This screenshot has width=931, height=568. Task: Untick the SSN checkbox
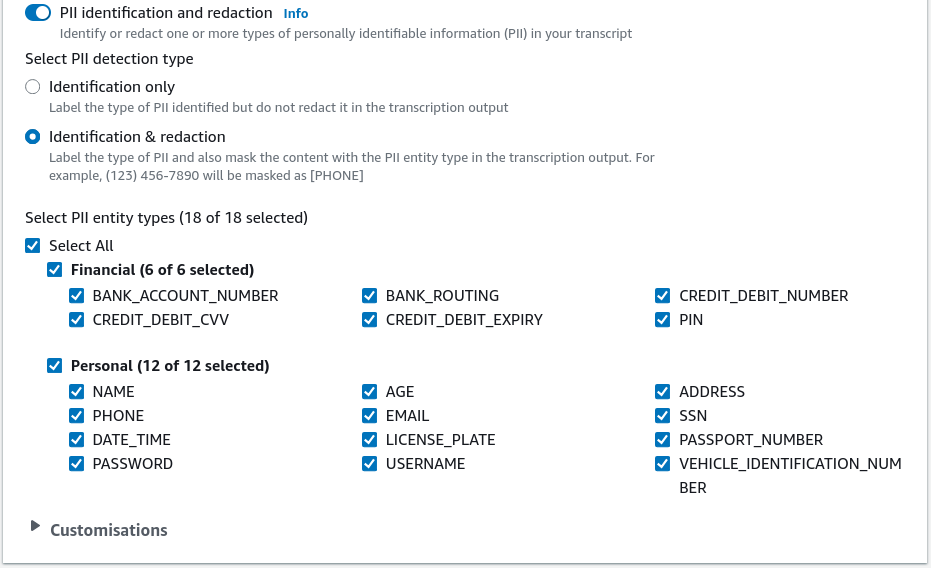point(663,415)
